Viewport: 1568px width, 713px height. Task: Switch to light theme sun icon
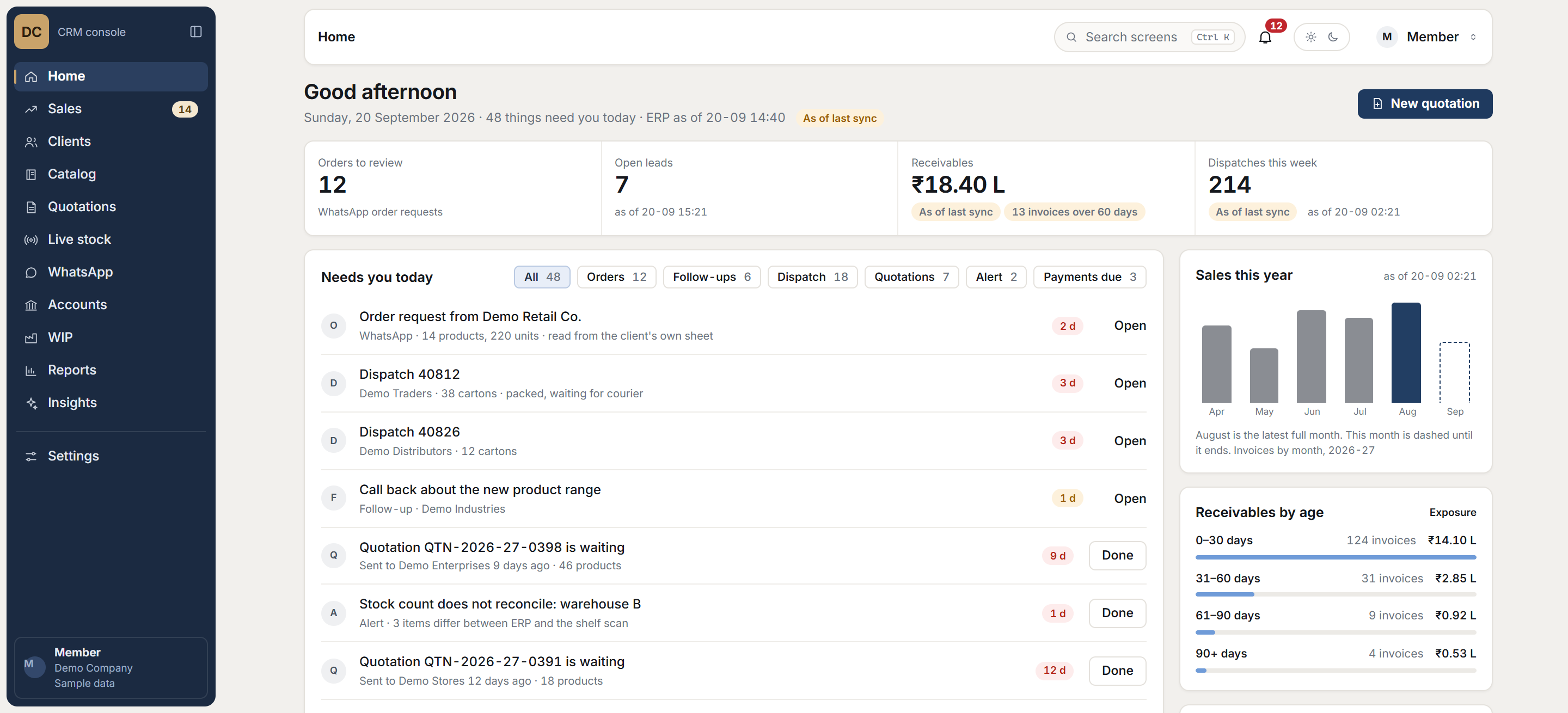(1310, 37)
